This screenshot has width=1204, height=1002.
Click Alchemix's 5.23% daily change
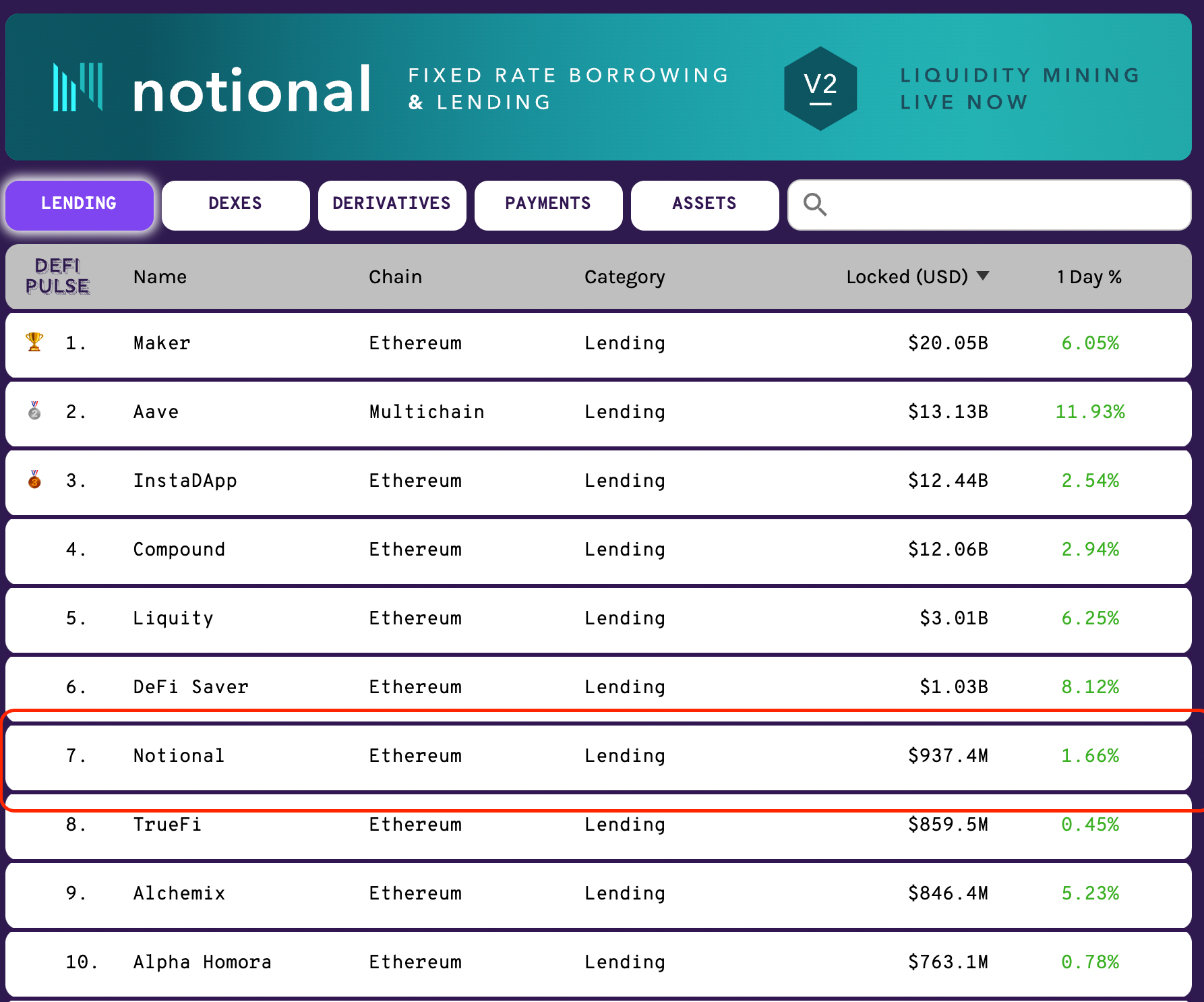pyautogui.click(x=1090, y=893)
